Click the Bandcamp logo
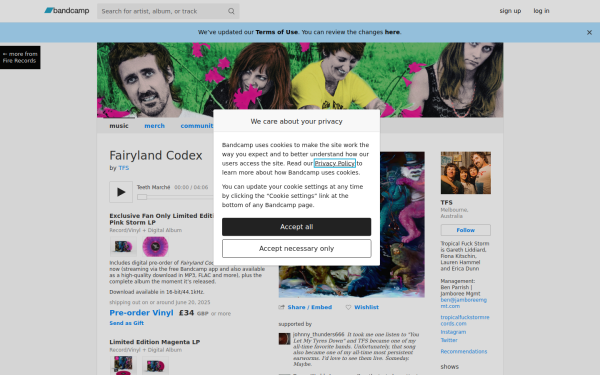 pos(67,11)
